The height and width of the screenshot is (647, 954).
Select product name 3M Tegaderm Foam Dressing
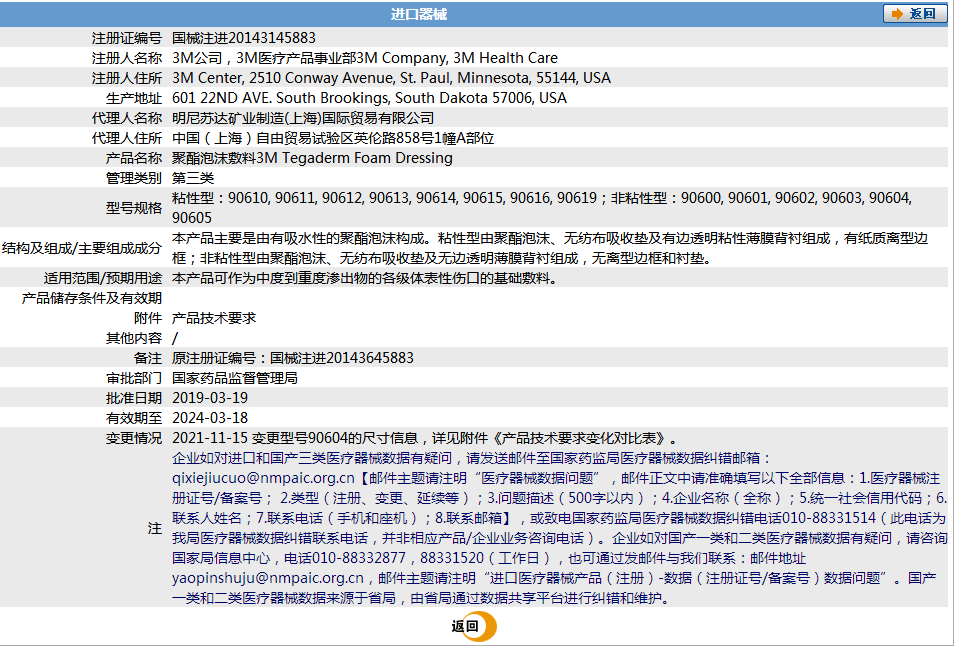355,158
